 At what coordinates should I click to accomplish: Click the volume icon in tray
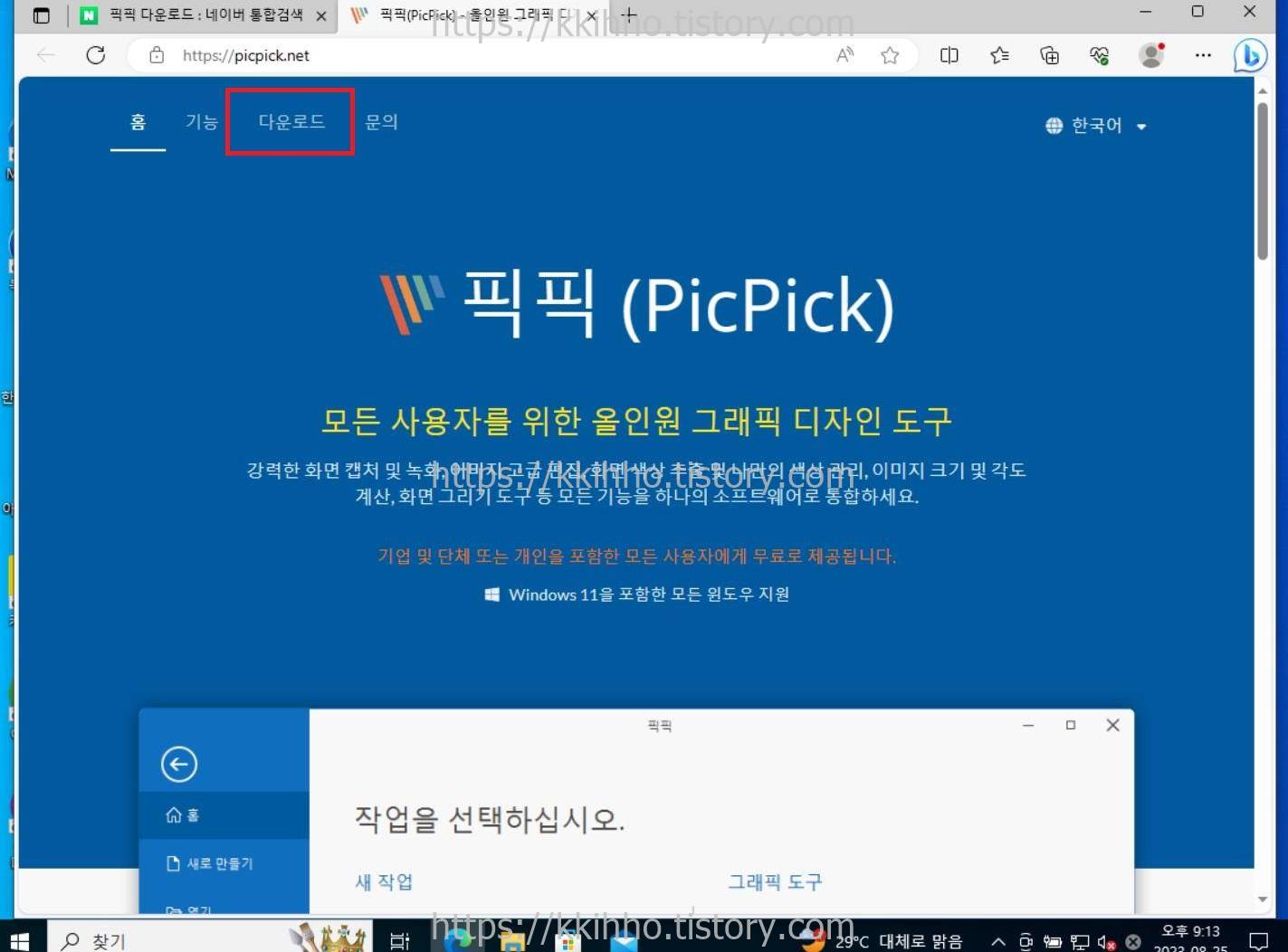tap(1105, 942)
